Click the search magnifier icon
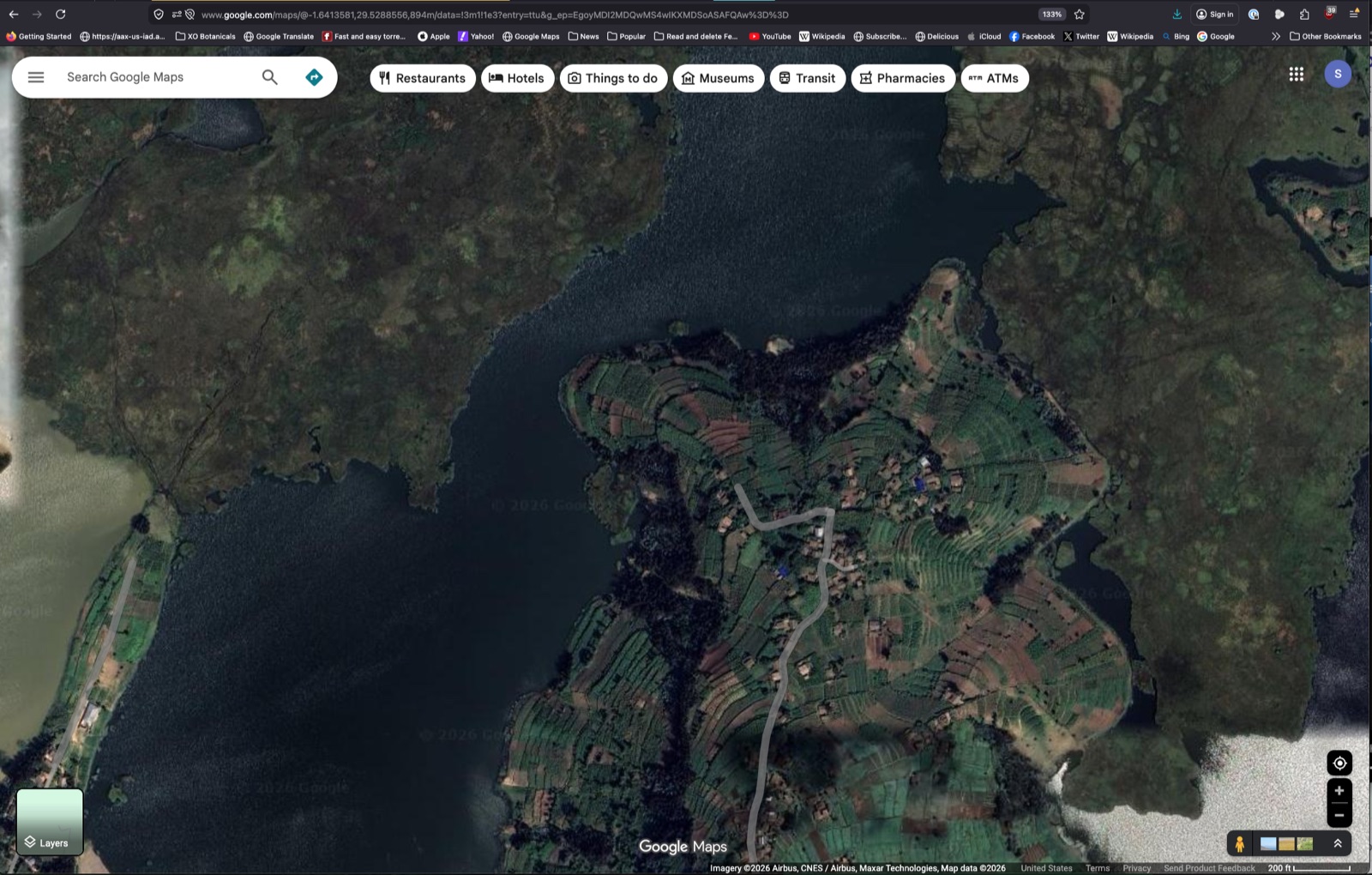This screenshot has width=1372, height=875. coord(269,76)
